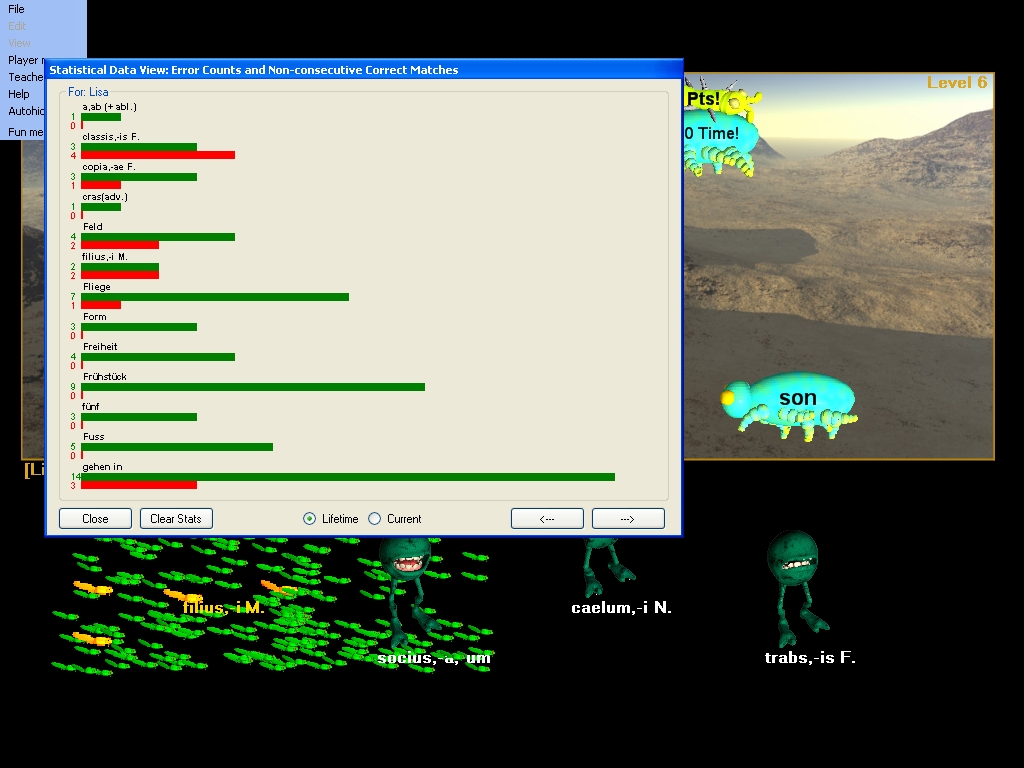1024x768 pixels.
Task: Select the Current radio button
Action: 375,519
